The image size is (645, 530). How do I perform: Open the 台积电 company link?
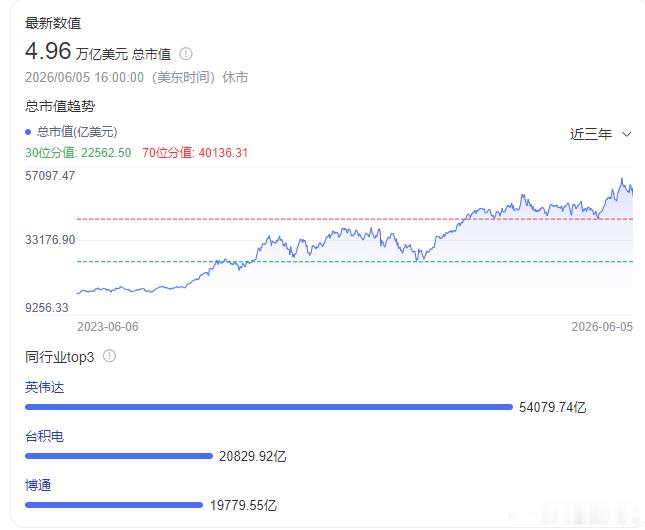44,436
